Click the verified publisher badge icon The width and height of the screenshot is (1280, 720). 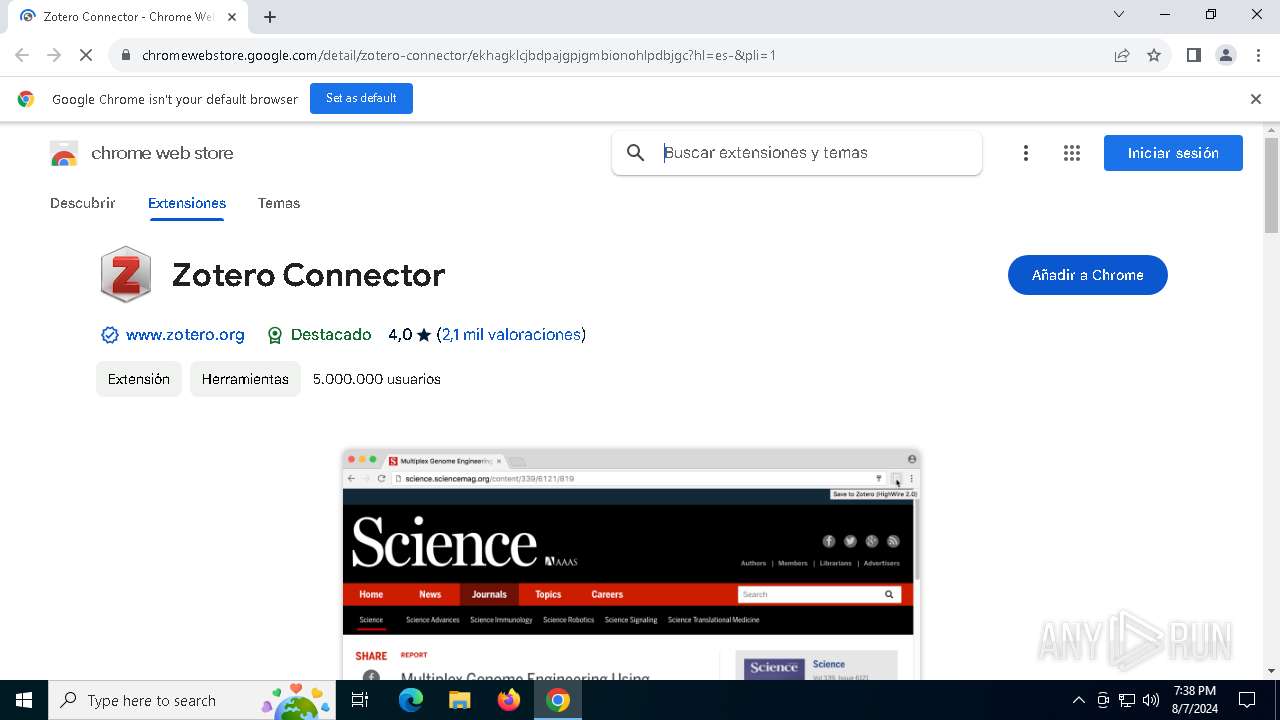[110, 335]
